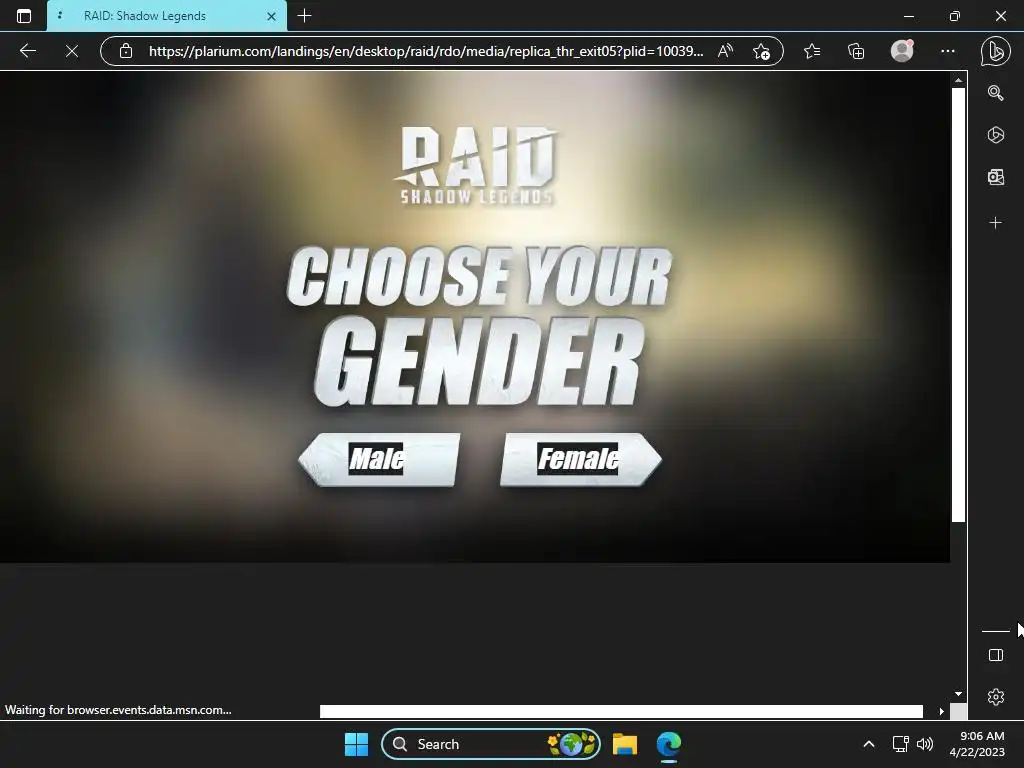Stop loading the page
1024x768 pixels.
[x=72, y=51]
